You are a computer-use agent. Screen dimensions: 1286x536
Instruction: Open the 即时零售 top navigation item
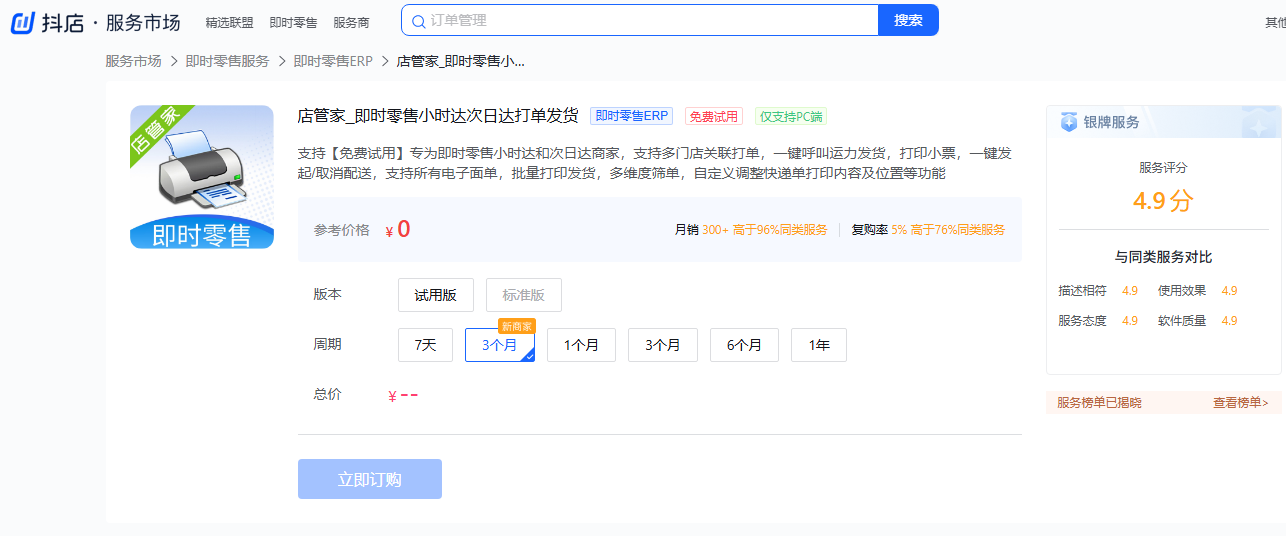tap(293, 22)
